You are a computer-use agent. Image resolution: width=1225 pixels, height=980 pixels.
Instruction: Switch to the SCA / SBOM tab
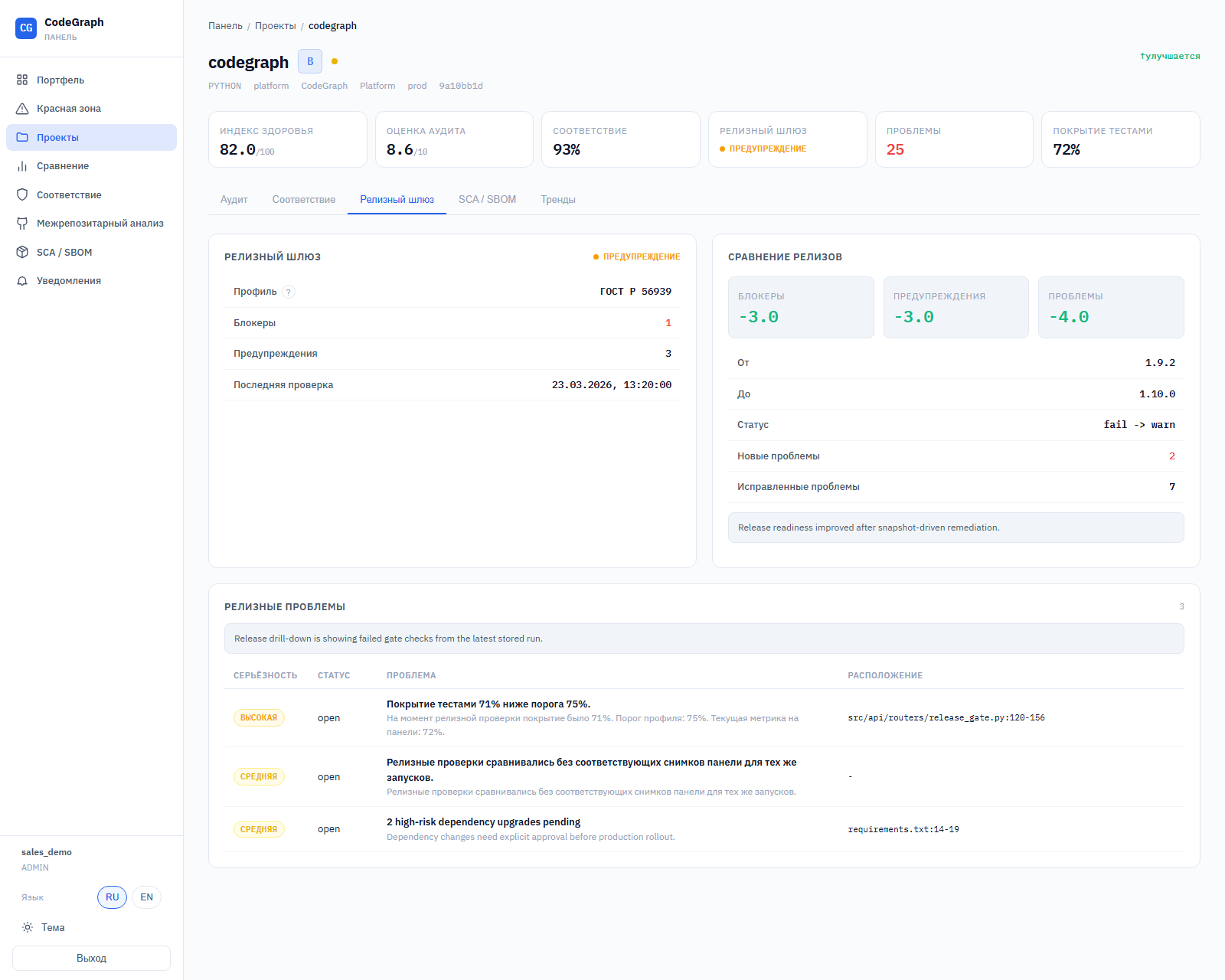[x=487, y=200]
